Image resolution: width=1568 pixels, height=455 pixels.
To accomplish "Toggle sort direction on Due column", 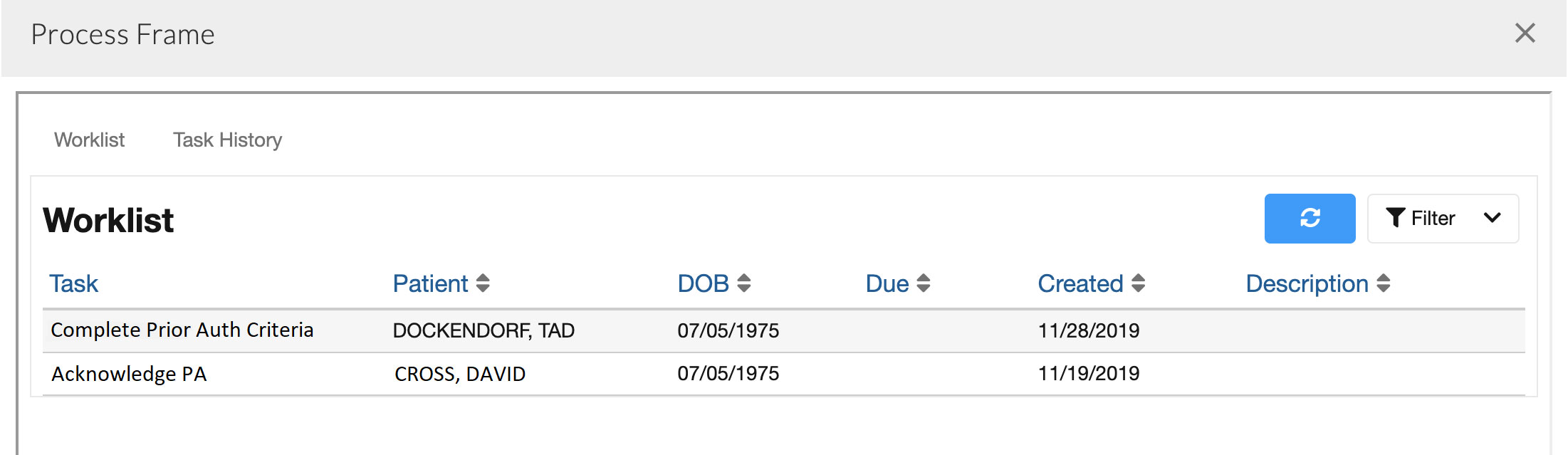I will coord(924,283).
